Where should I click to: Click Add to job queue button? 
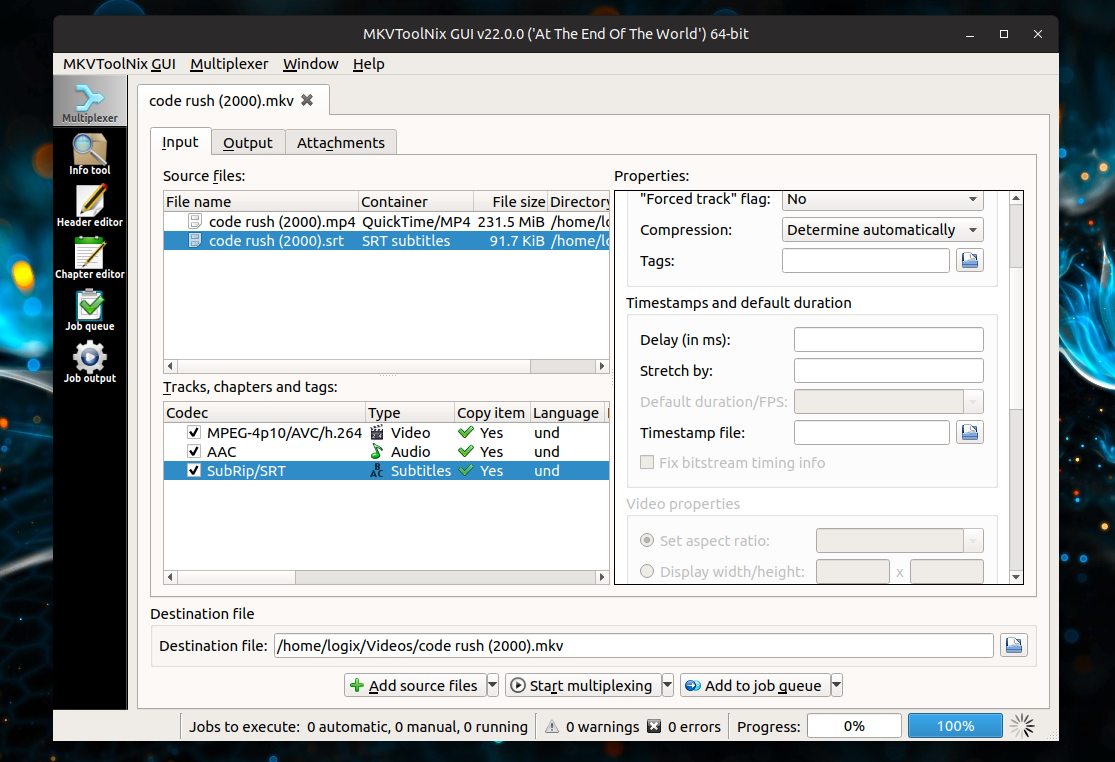[x=755, y=685]
